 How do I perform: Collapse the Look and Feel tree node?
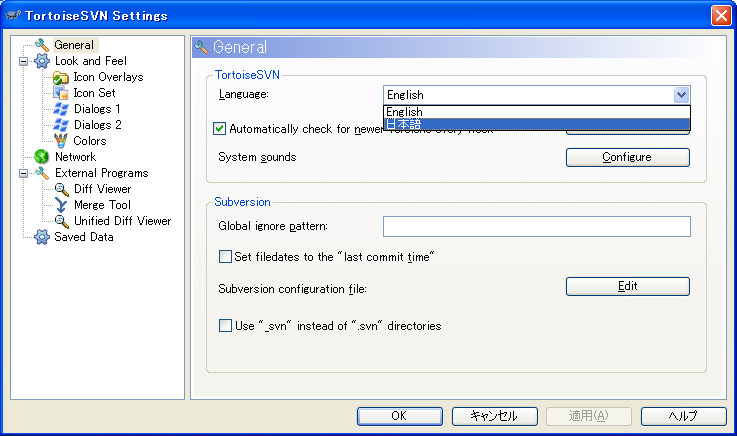(x=23, y=61)
